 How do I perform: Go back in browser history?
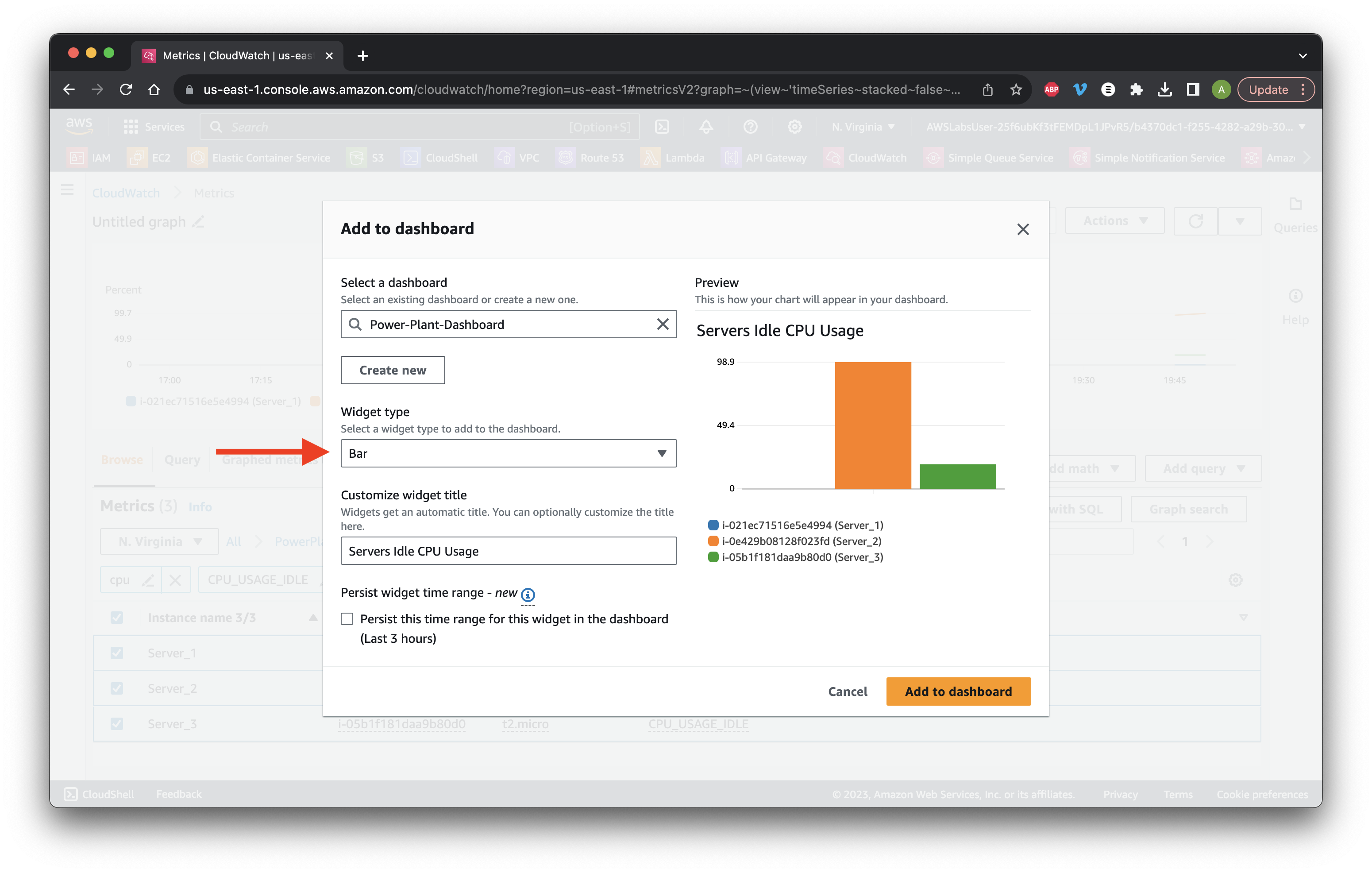69,89
